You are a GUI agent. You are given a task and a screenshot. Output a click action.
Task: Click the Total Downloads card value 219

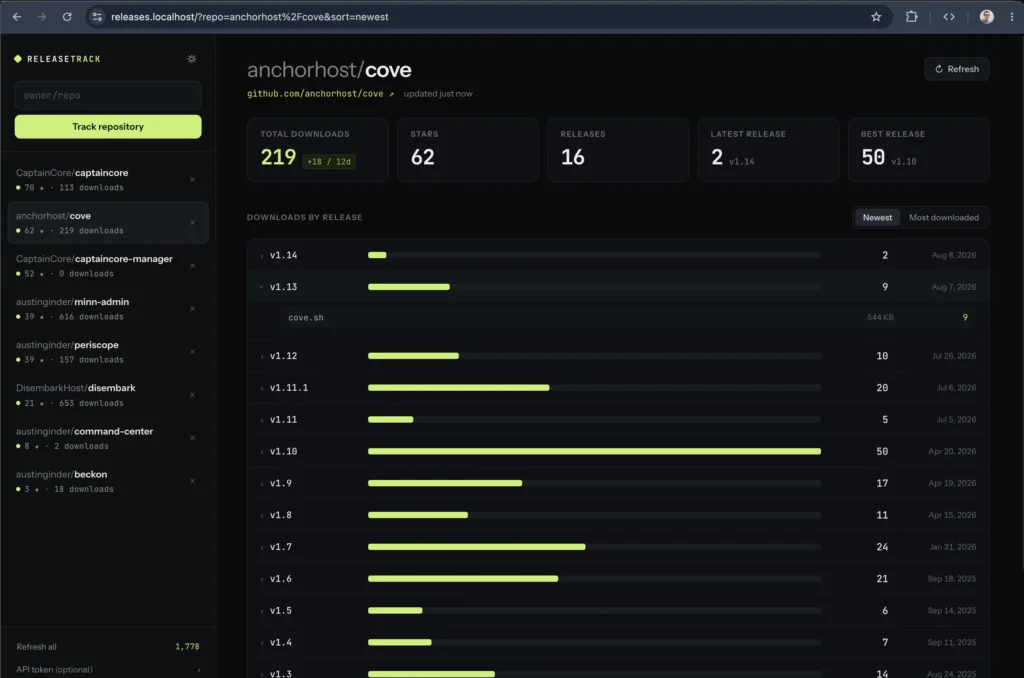pyautogui.click(x=278, y=157)
